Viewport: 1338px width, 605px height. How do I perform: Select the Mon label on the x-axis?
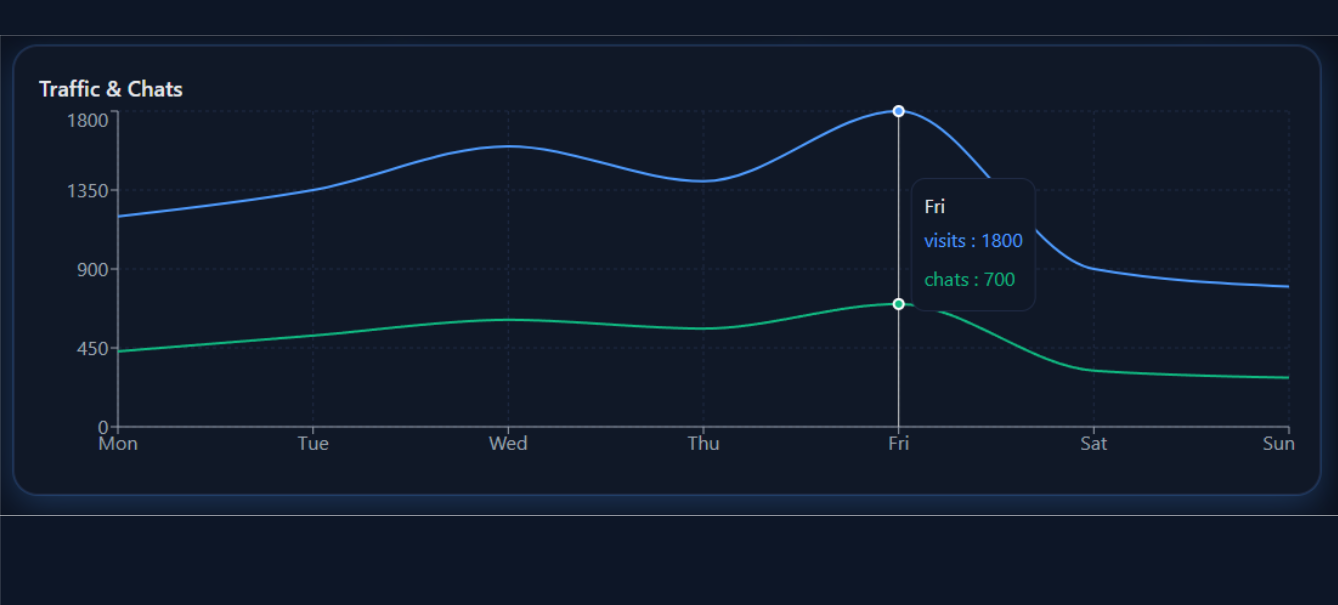tap(118, 444)
